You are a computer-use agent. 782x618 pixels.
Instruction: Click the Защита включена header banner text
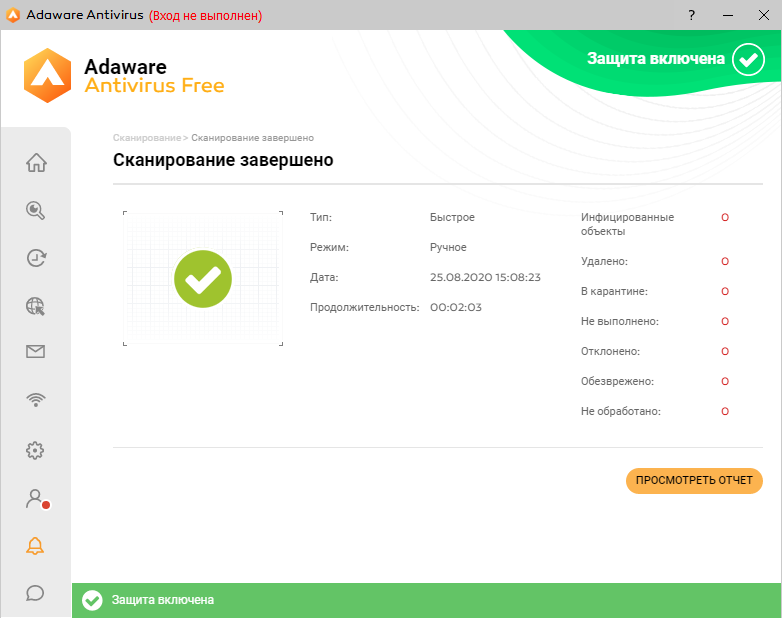[655, 58]
